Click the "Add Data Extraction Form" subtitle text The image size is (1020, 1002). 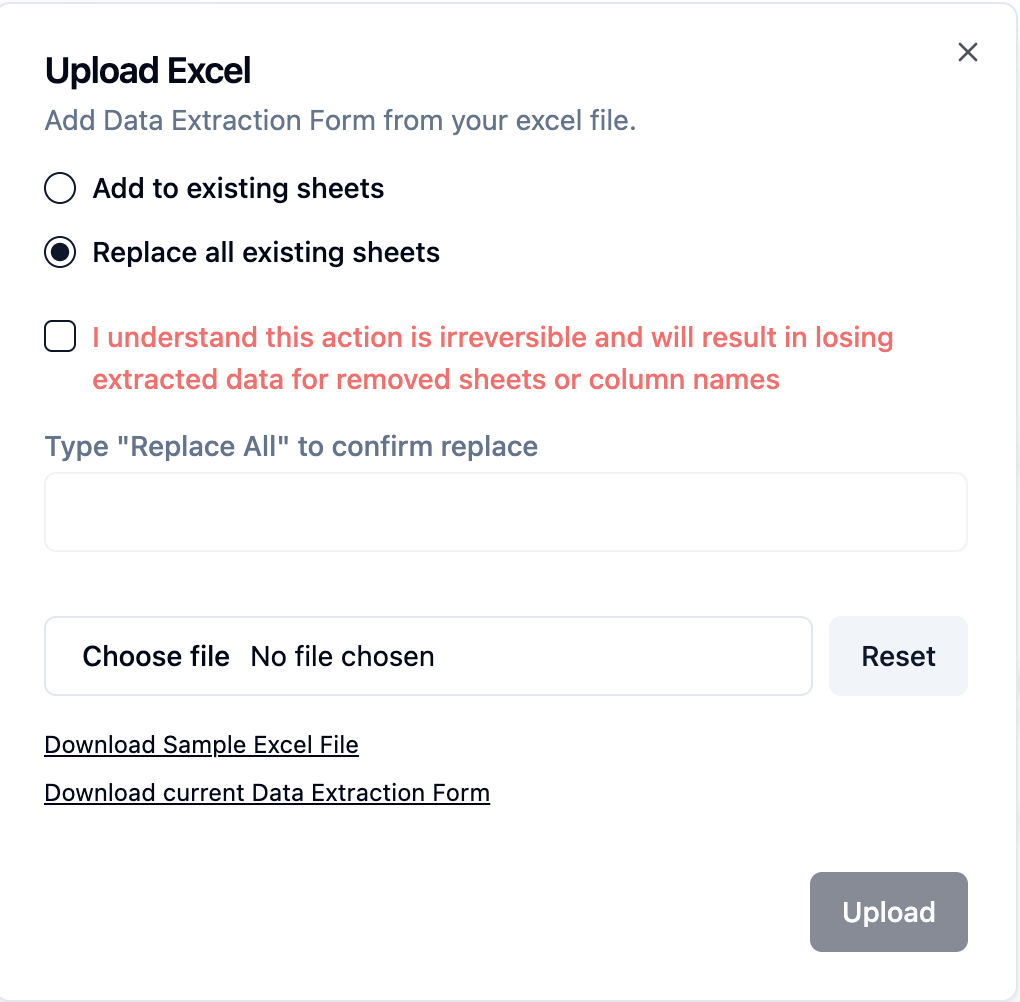[340, 121]
